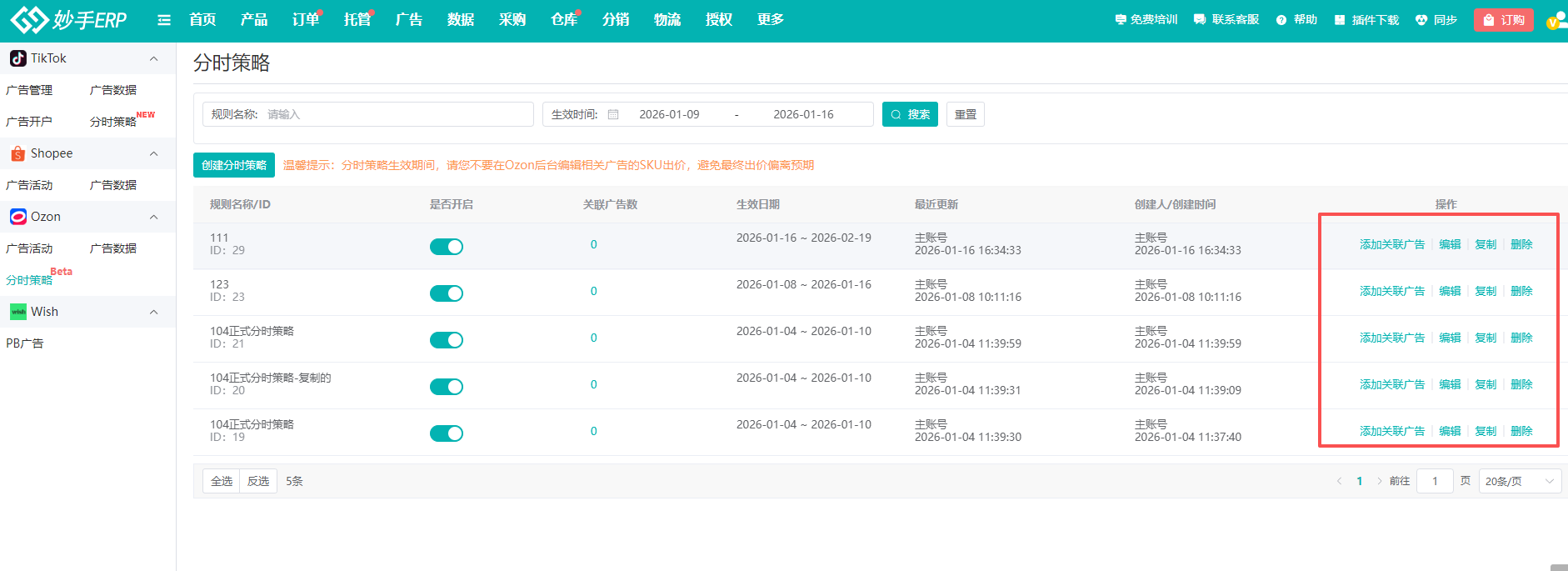Click the 妙手ERP logo icon
This screenshot has height=571, width=1568.
[29, 19]
